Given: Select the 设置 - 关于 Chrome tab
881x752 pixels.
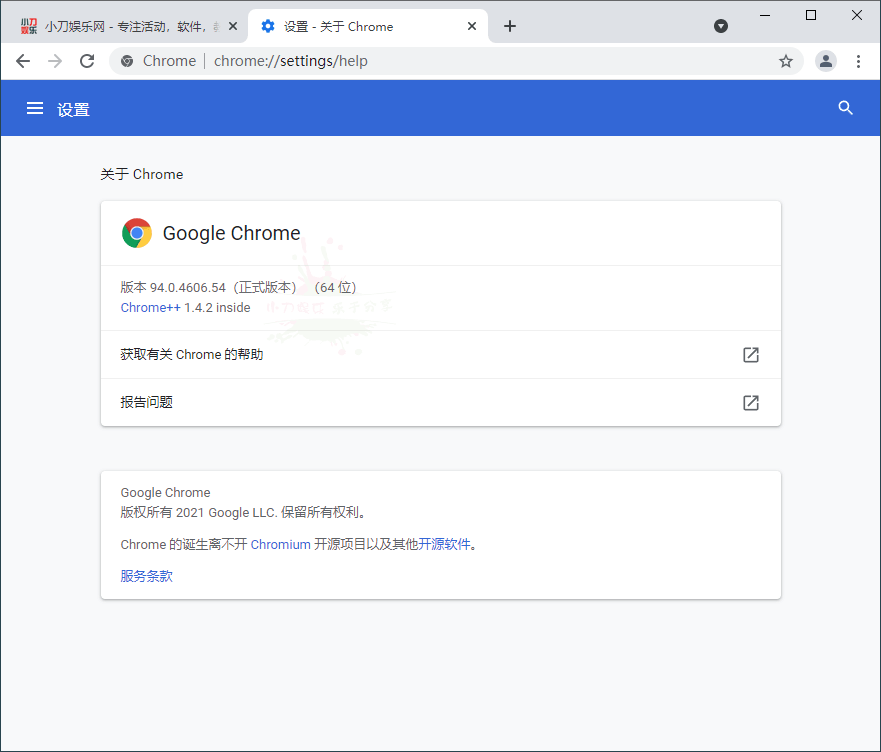Looking at the screenshot, I should click(368, 26).
